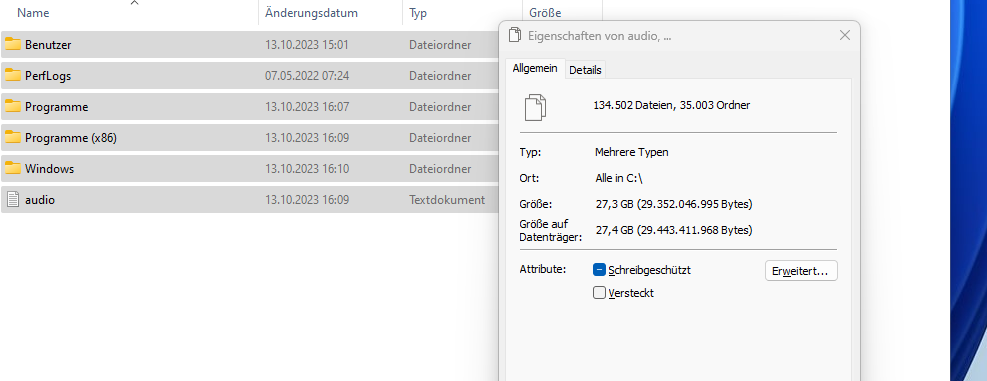Click the Eigenschaften von audio title text

click(x=599, y=36)
